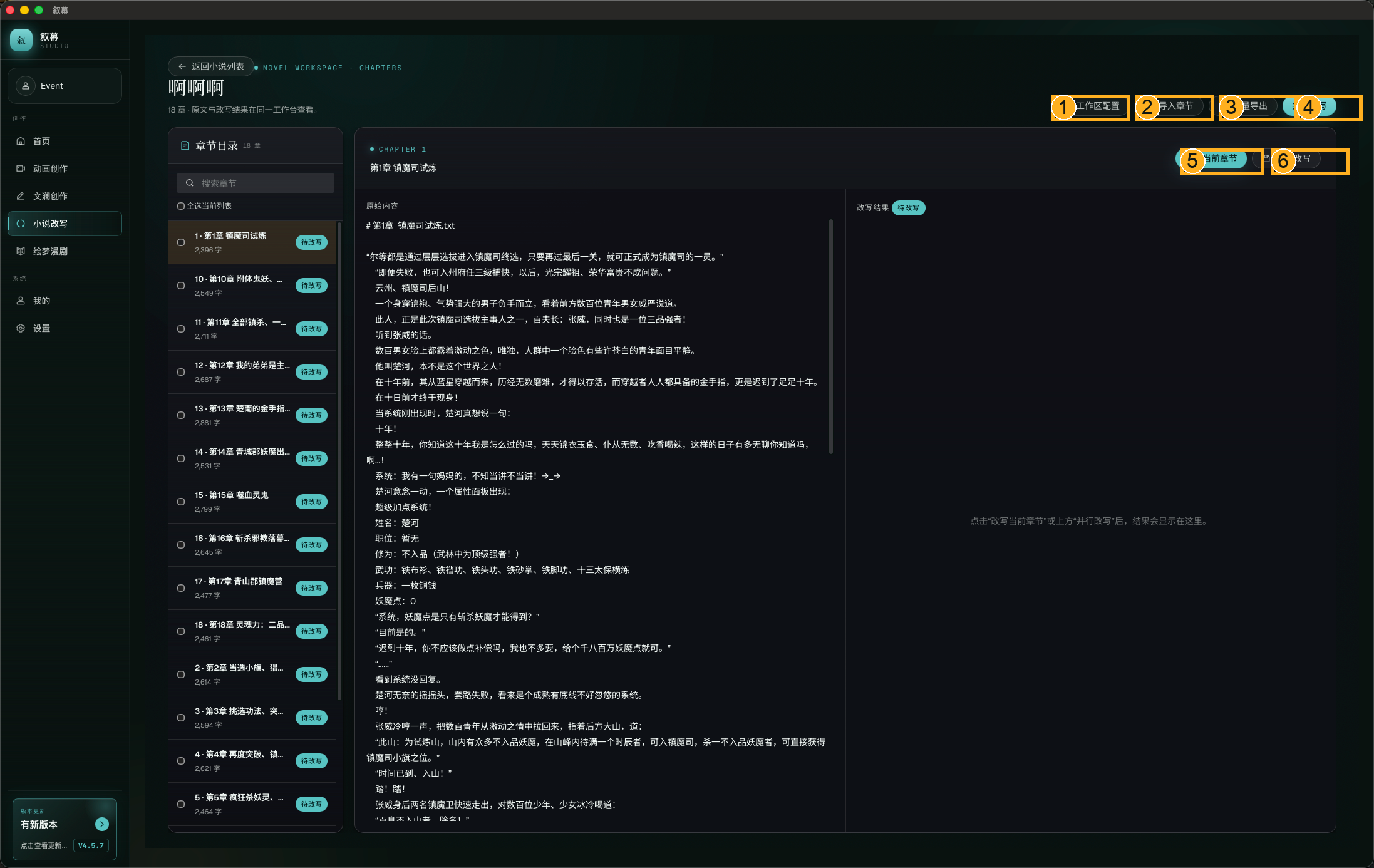This screenshot has width=1374, height=868.
Task: Open chapter row 第17章 青山郡镇魔营
Action: (252, 588)
